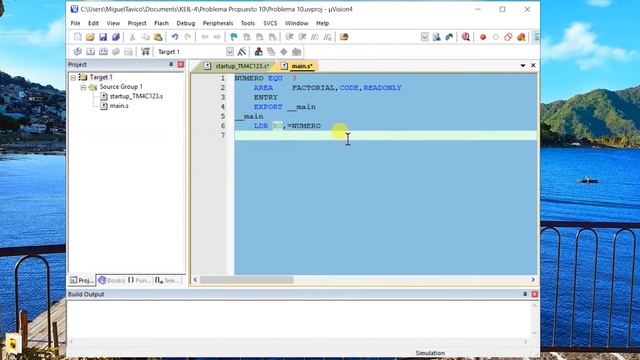
Task: Click the Comment selection icon
Action: [315, 37]
